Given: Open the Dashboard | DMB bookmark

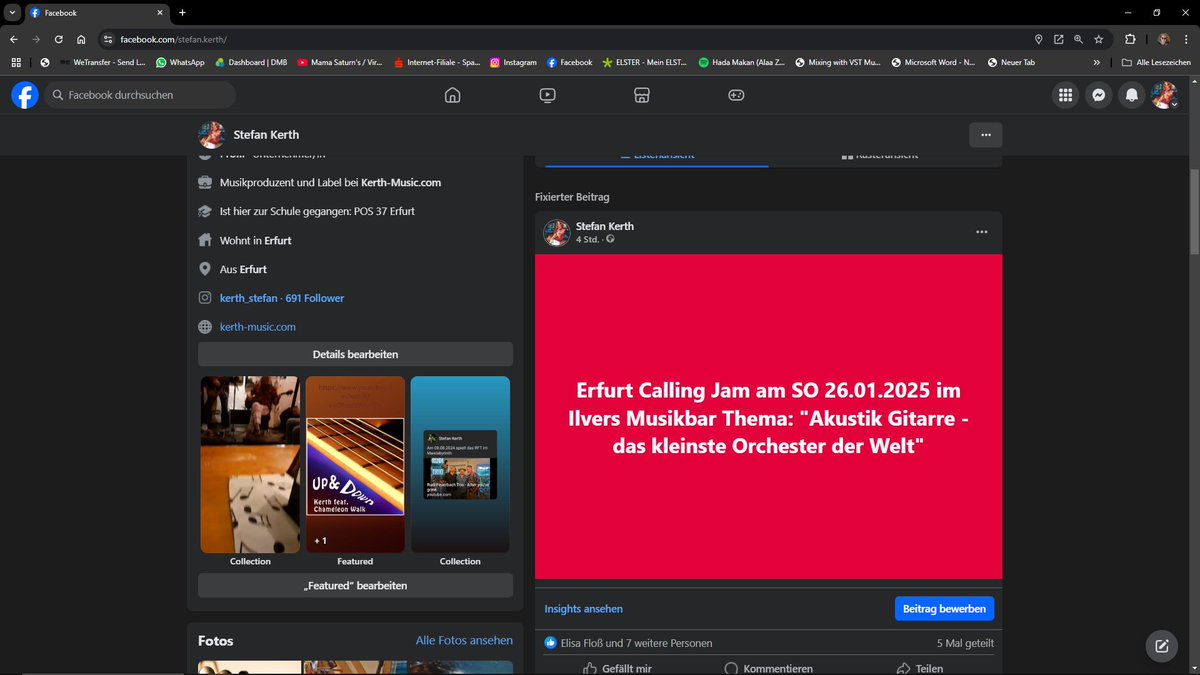Looking at the screenshot, I should point(251,62).
